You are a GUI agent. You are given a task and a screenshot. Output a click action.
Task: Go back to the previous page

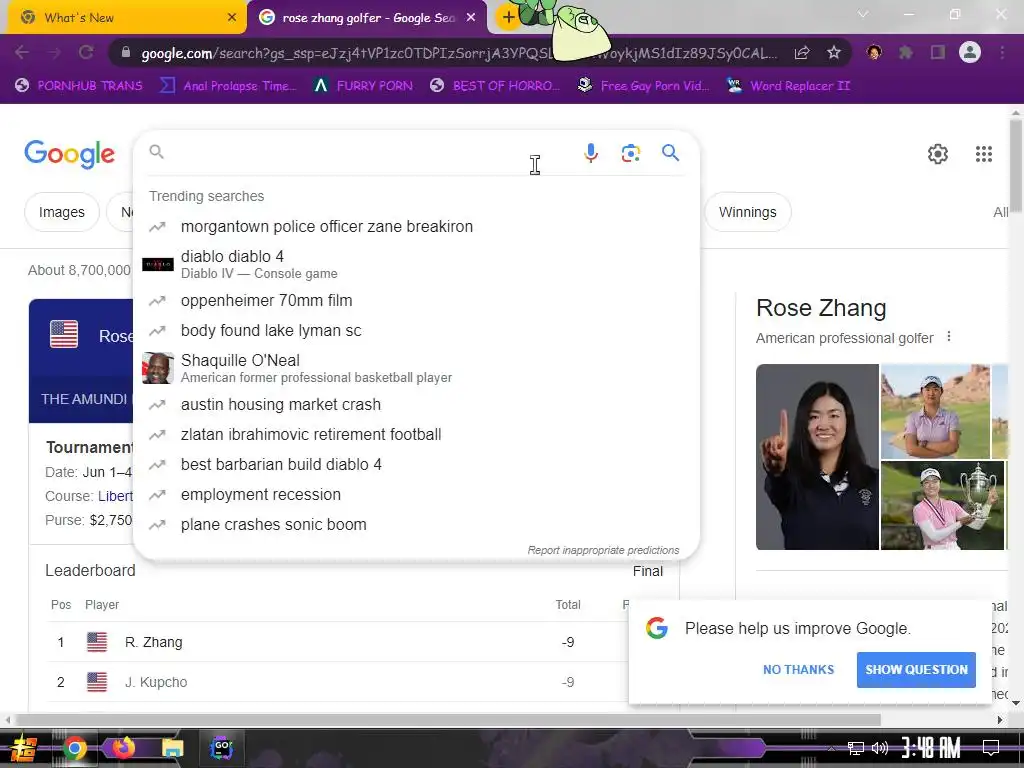click(22, 52)
